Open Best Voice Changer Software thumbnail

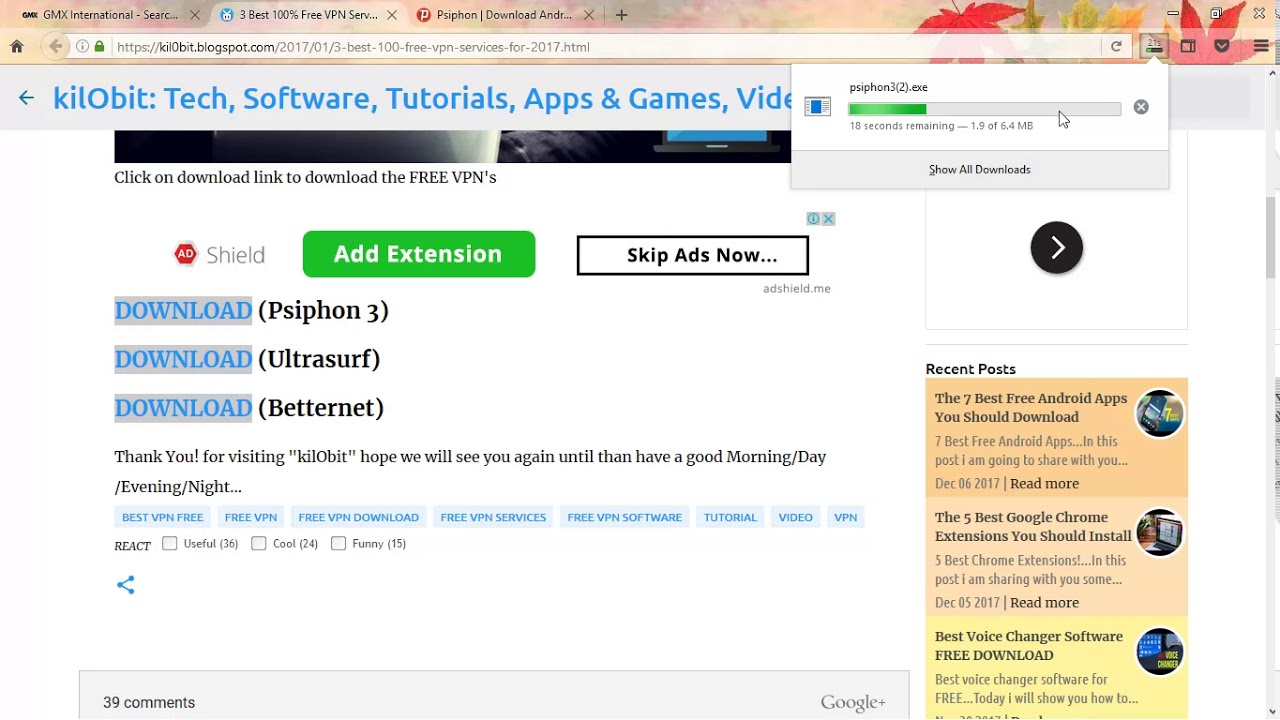1160,651
